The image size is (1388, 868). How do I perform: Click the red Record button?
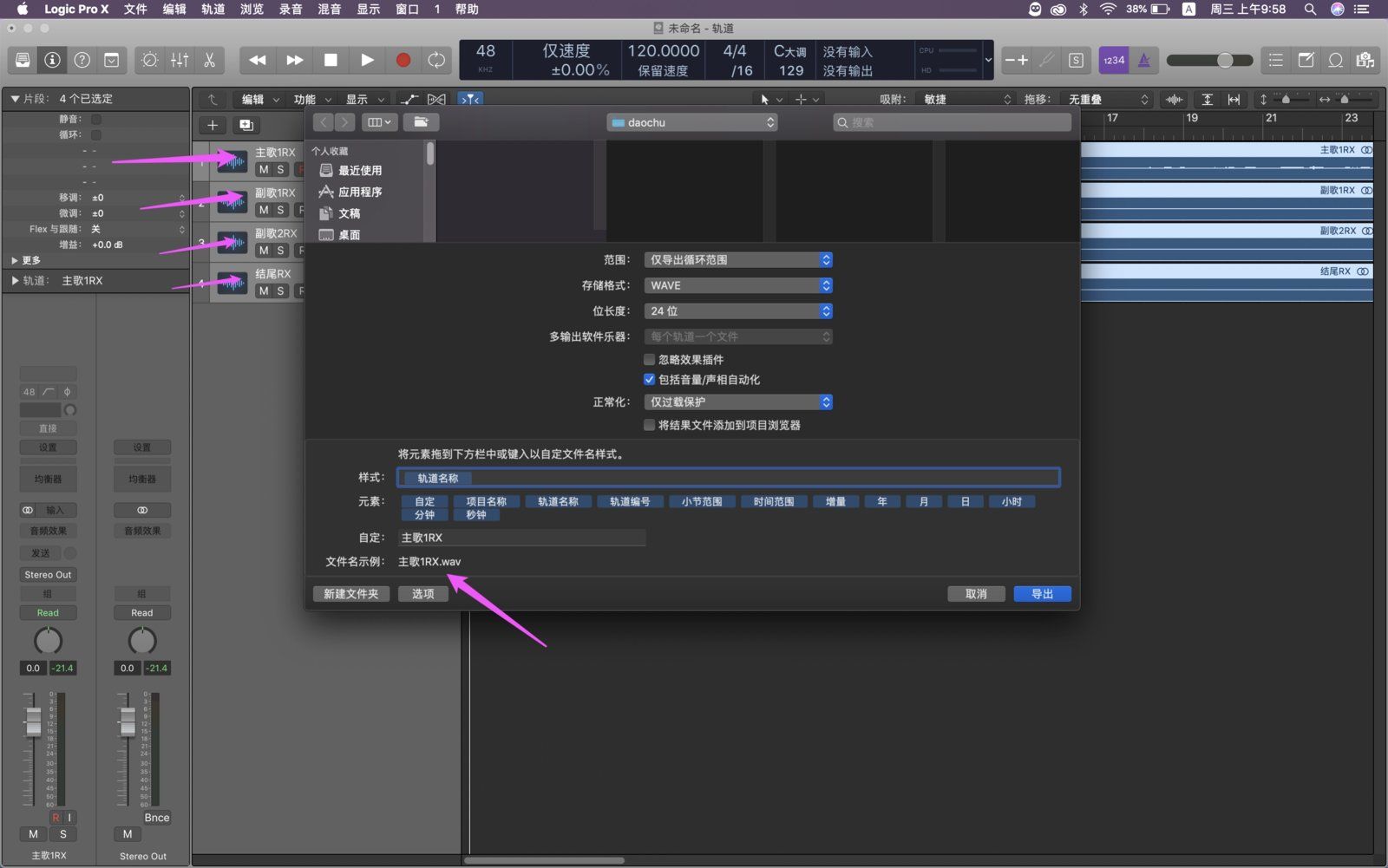click(x=403, y=60)
